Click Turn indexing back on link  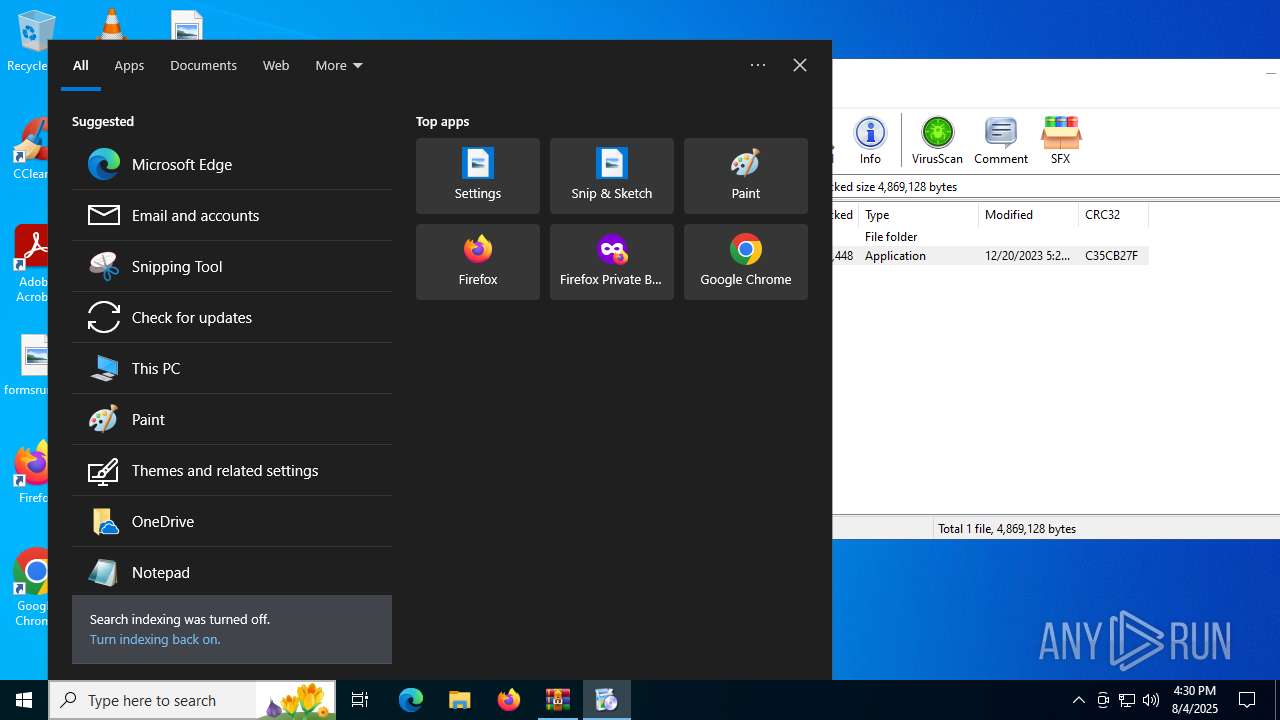(x=155, y=639)
